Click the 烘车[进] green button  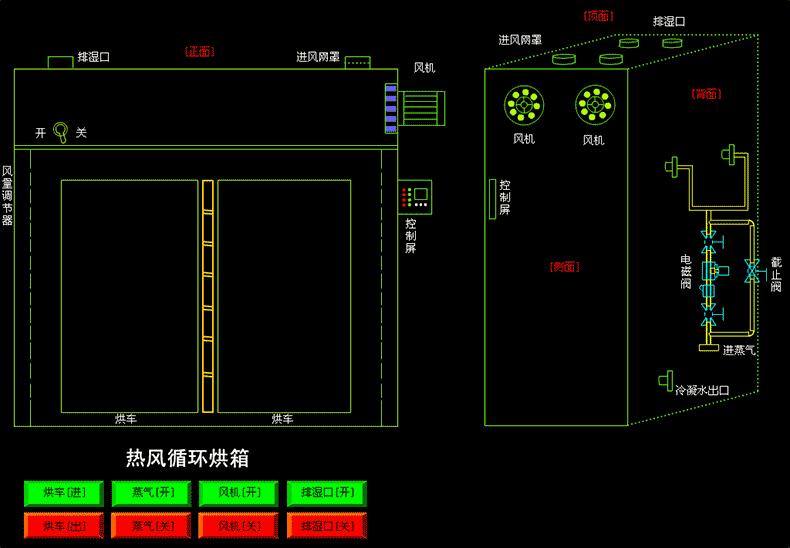(x=64, y=493)
